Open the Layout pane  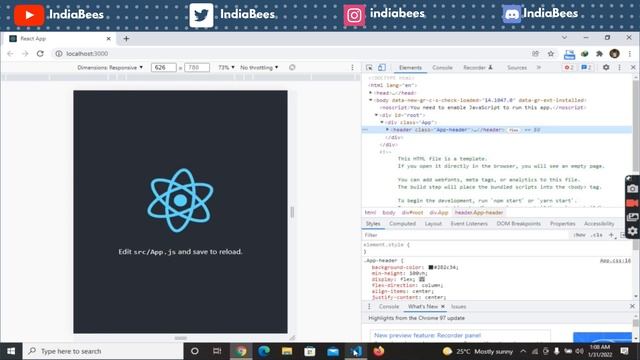tap(433, 224)
